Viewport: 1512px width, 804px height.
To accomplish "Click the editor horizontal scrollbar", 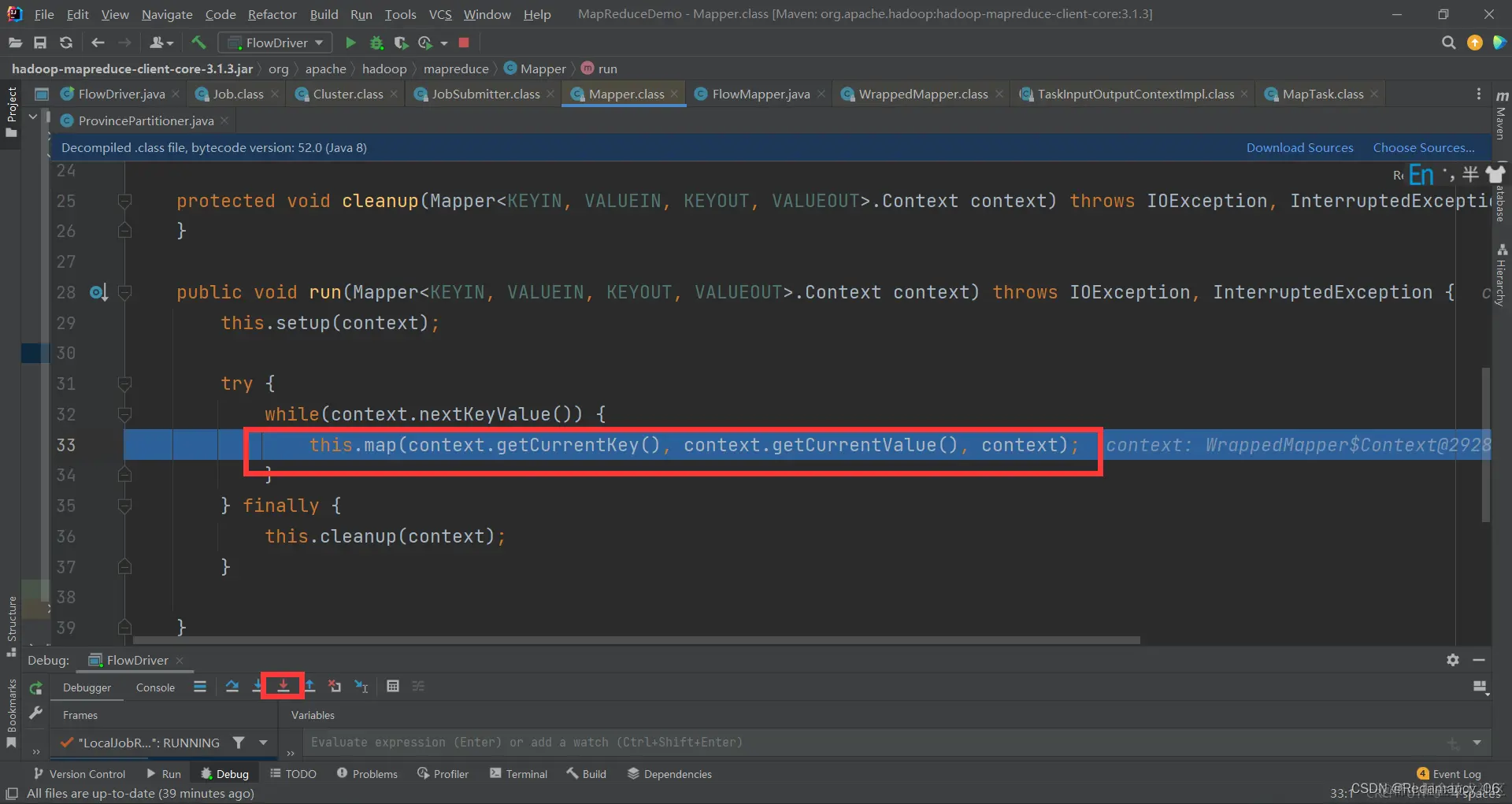I will (x=636, y=640).
